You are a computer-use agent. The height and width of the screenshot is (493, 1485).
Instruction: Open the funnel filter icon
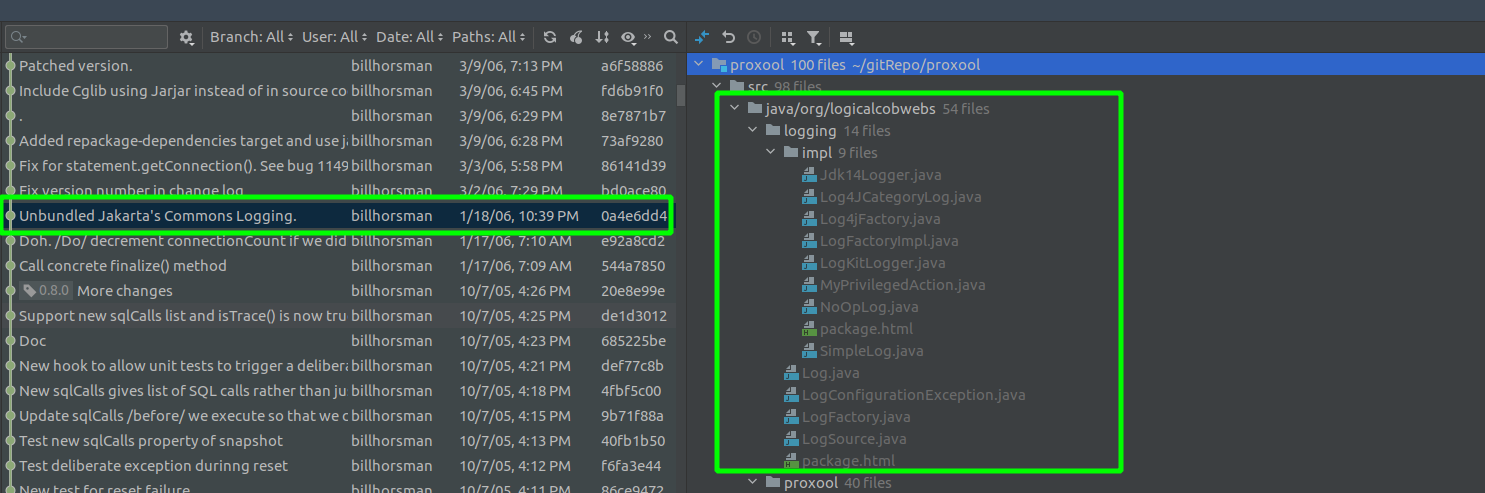[814, 37]
